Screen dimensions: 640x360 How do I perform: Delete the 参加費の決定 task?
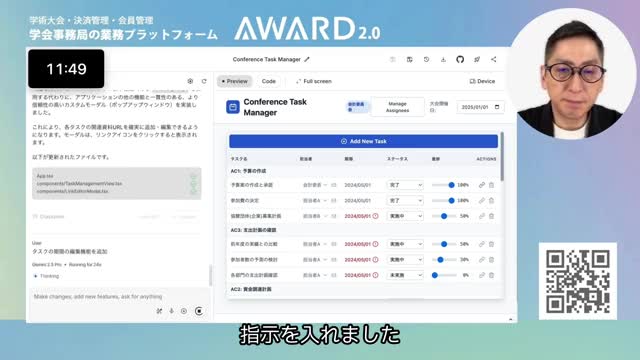coord(491,200)
